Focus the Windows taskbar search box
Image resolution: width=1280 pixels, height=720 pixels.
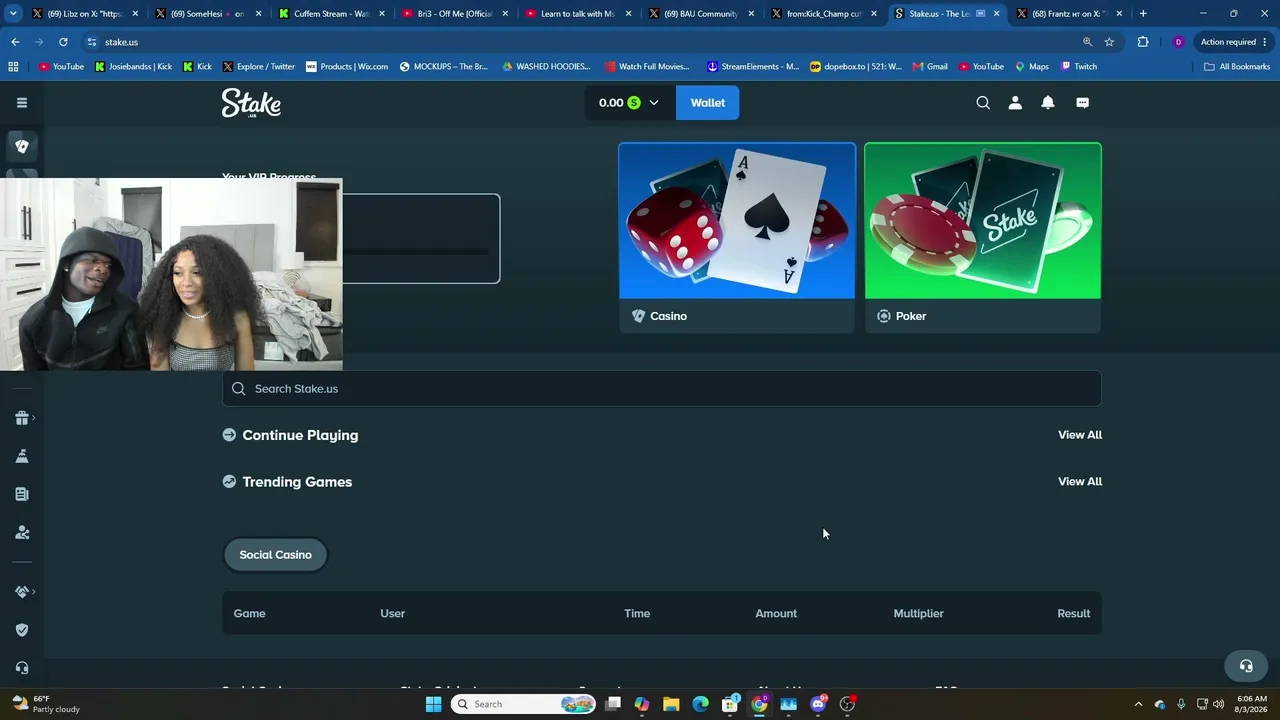click(x=523, y=704)
